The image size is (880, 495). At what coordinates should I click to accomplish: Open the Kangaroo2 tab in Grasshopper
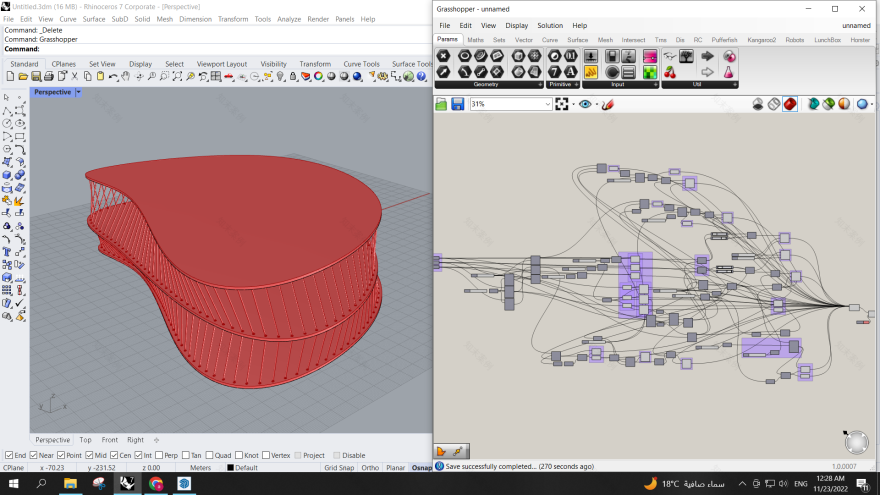click(761, 40)
